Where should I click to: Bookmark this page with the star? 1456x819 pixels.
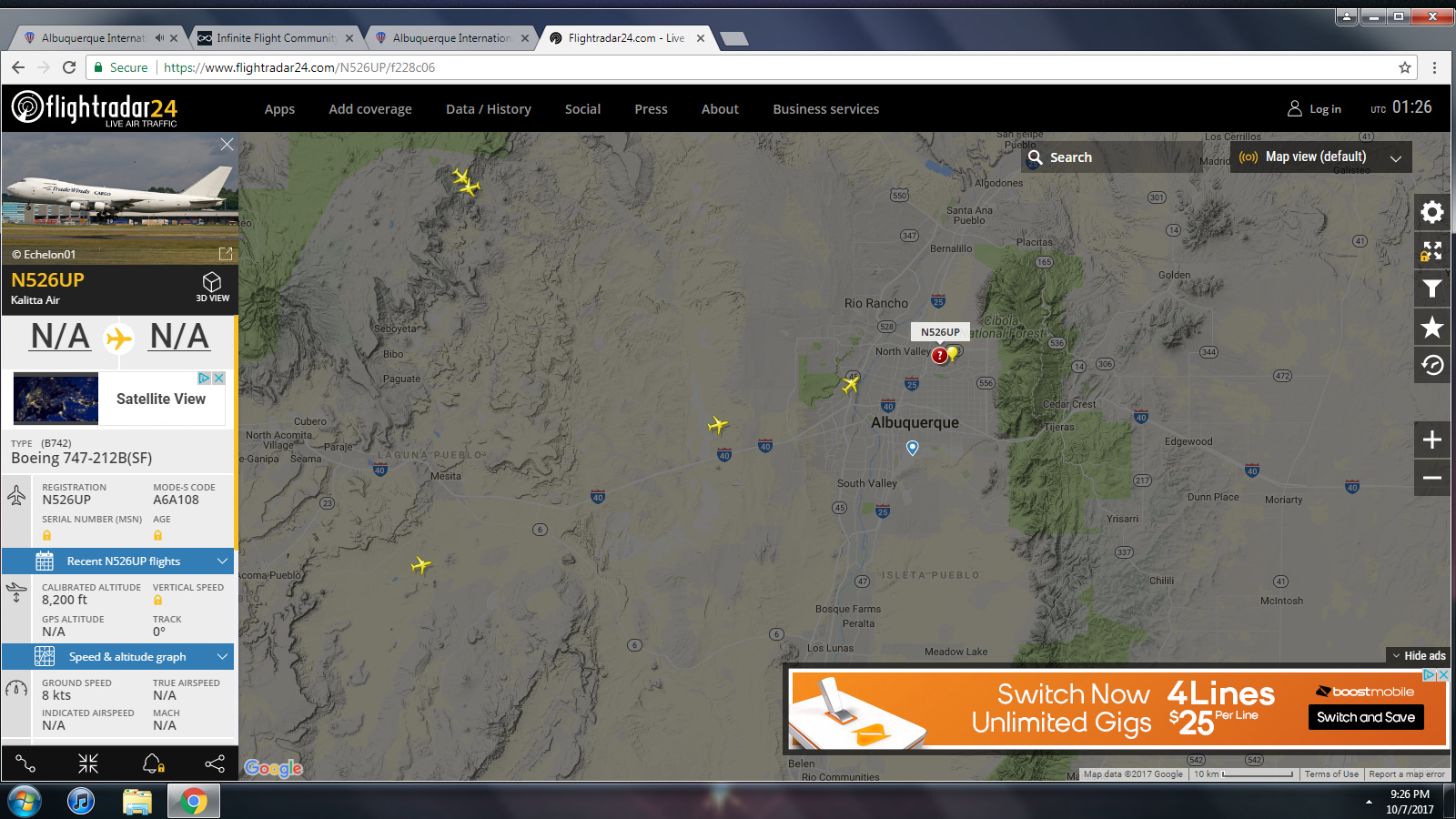point(1405,67)
